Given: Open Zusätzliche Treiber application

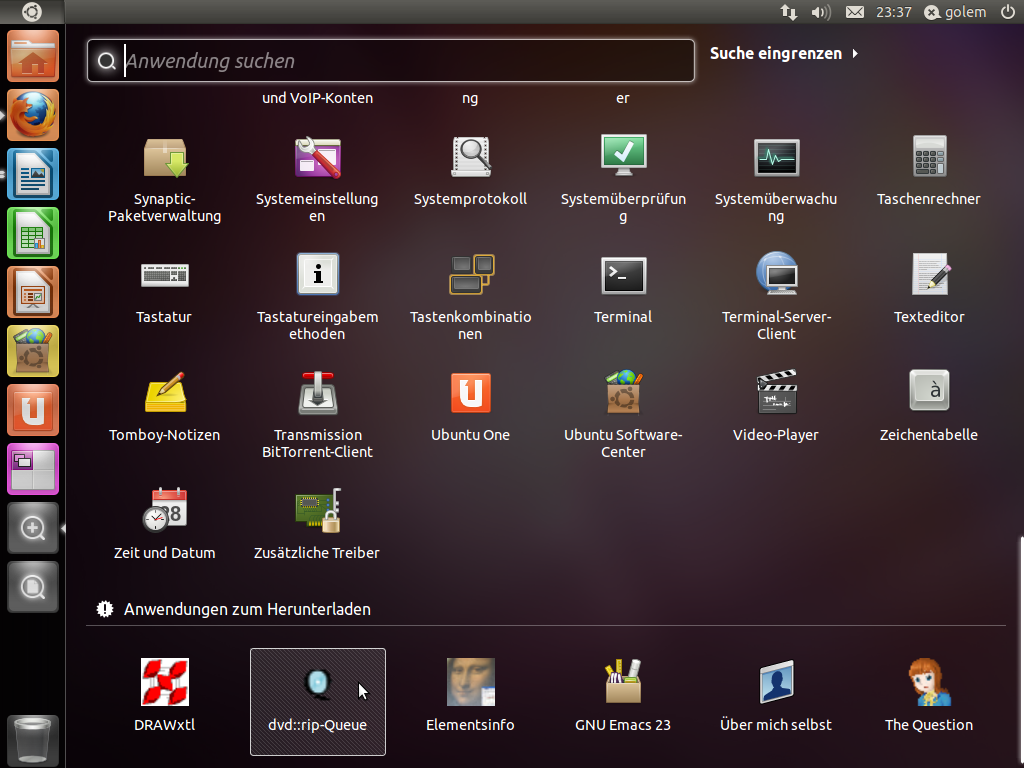Looking at the screenshot, I should tap(317, 512).
